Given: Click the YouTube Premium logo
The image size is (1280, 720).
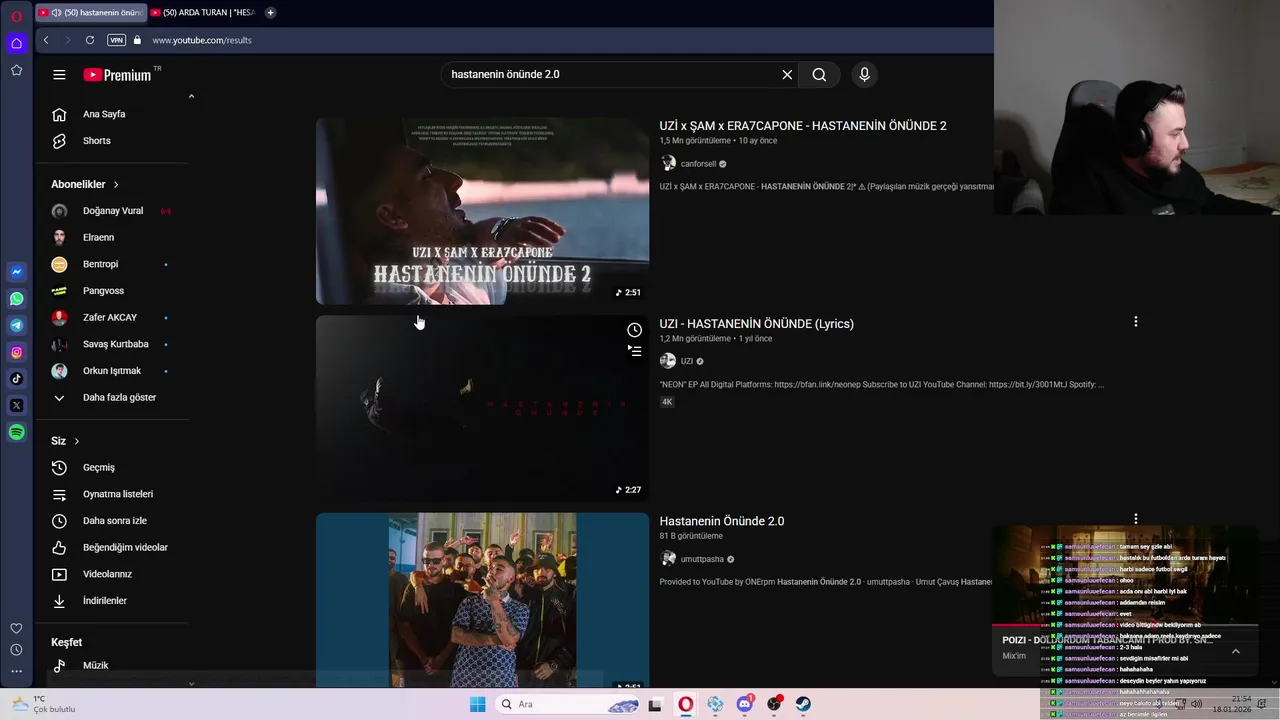Looking at the screenshot, I should tap(121, 75).
